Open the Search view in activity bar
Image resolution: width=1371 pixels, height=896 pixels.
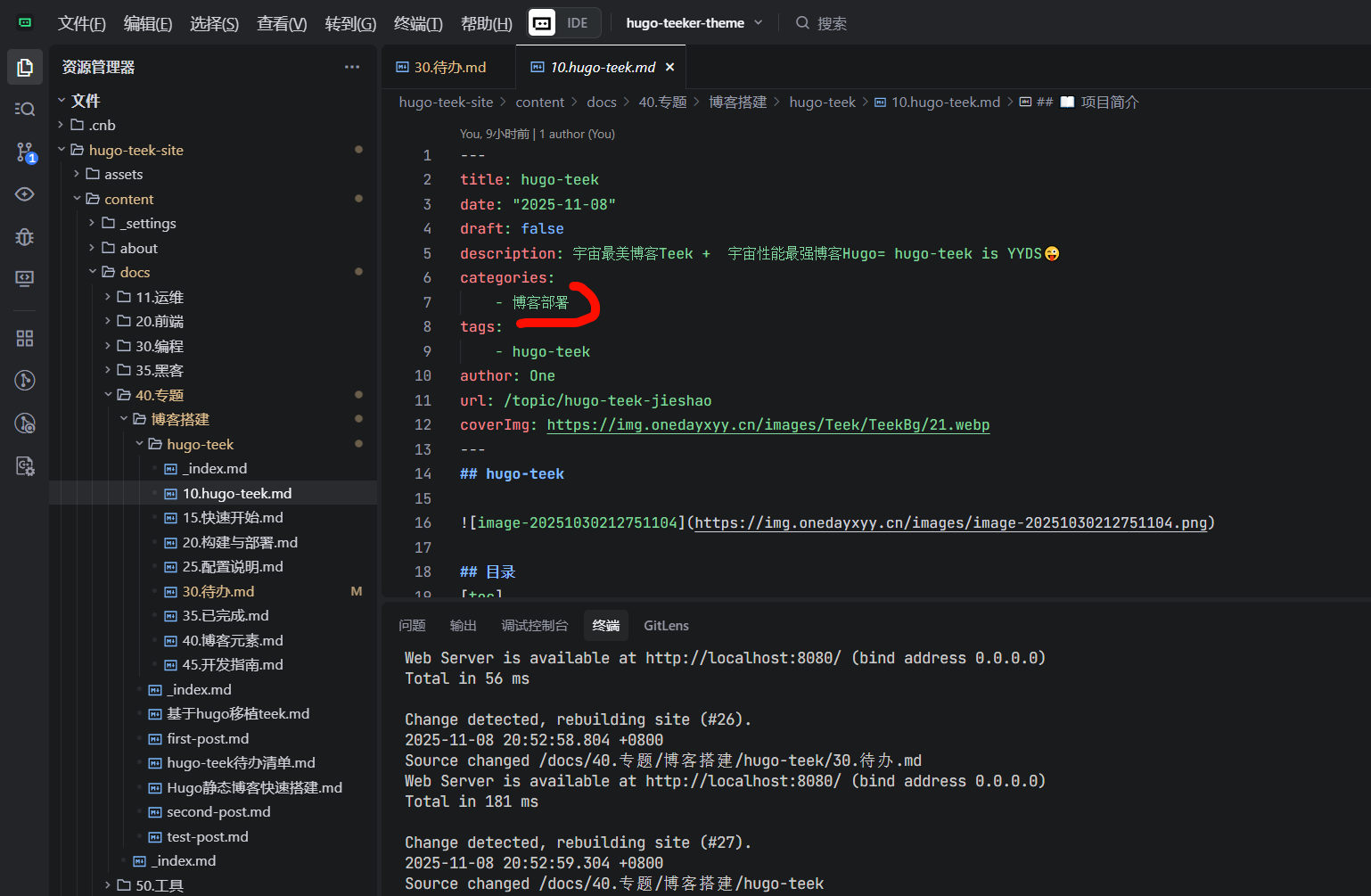(25, 109)
